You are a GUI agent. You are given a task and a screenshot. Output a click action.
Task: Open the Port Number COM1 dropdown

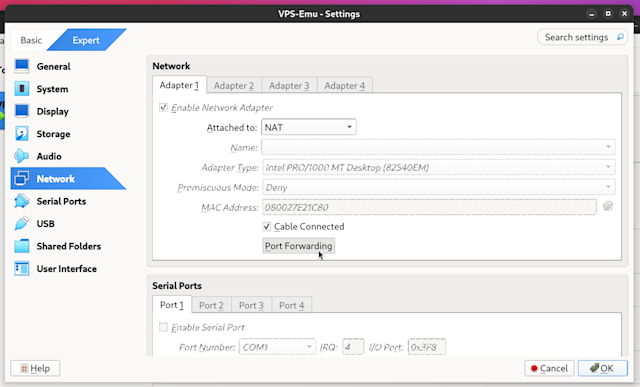coord(277,347)
